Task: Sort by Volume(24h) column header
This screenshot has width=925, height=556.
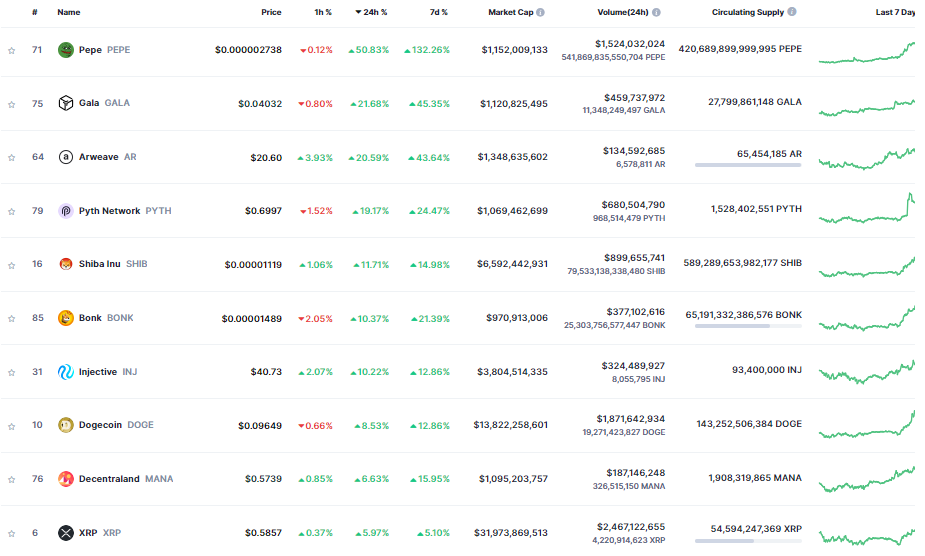Action: [x=622, y=12]
